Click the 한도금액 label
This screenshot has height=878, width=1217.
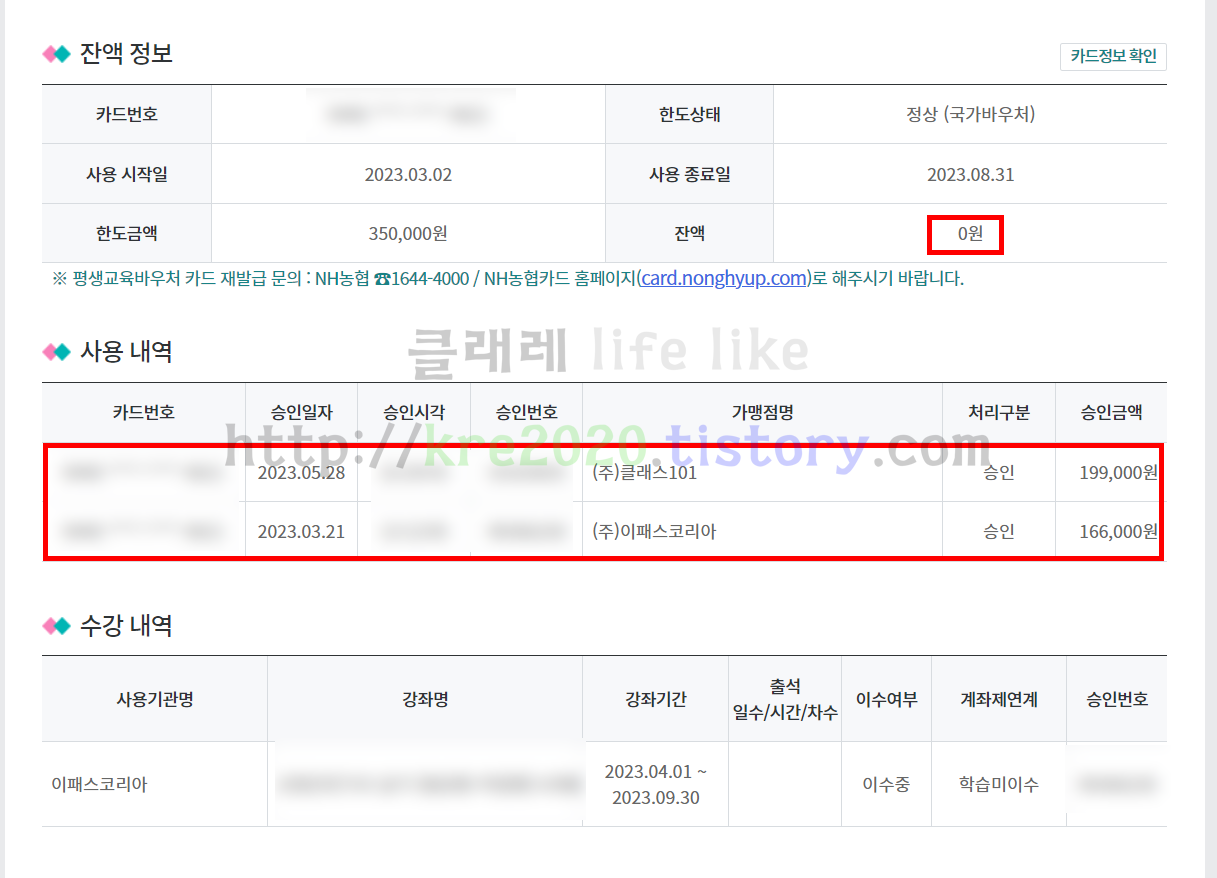[126, 233]
